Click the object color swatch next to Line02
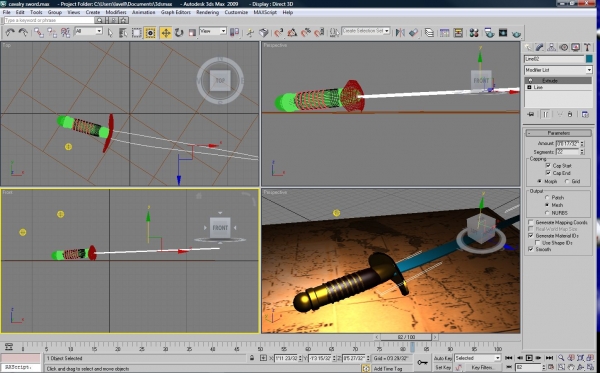Viewport: 600px width, 373px height. pos(589,59)
